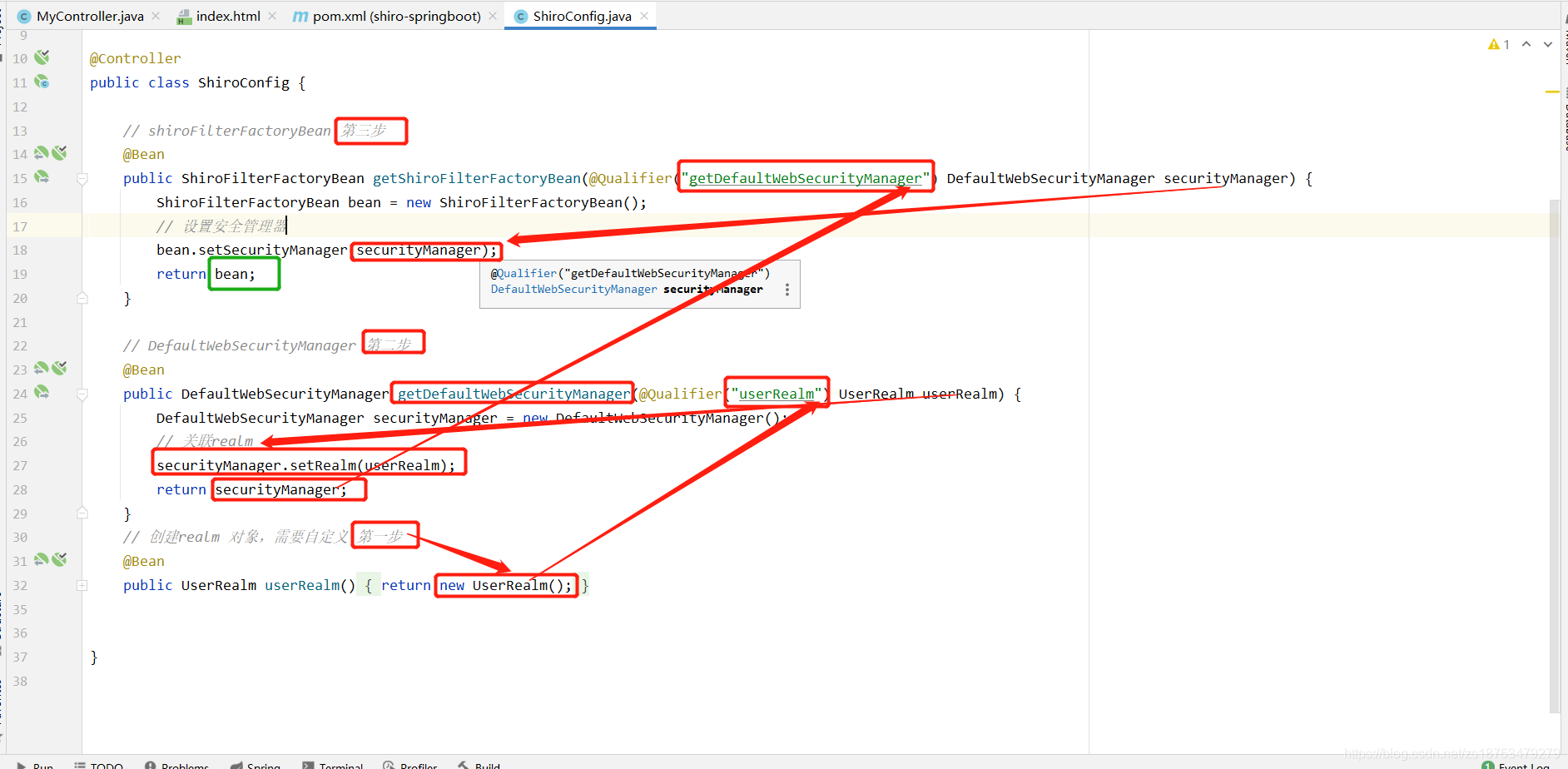Click autowired candidates gutter icon on line 24

[42, 393]
